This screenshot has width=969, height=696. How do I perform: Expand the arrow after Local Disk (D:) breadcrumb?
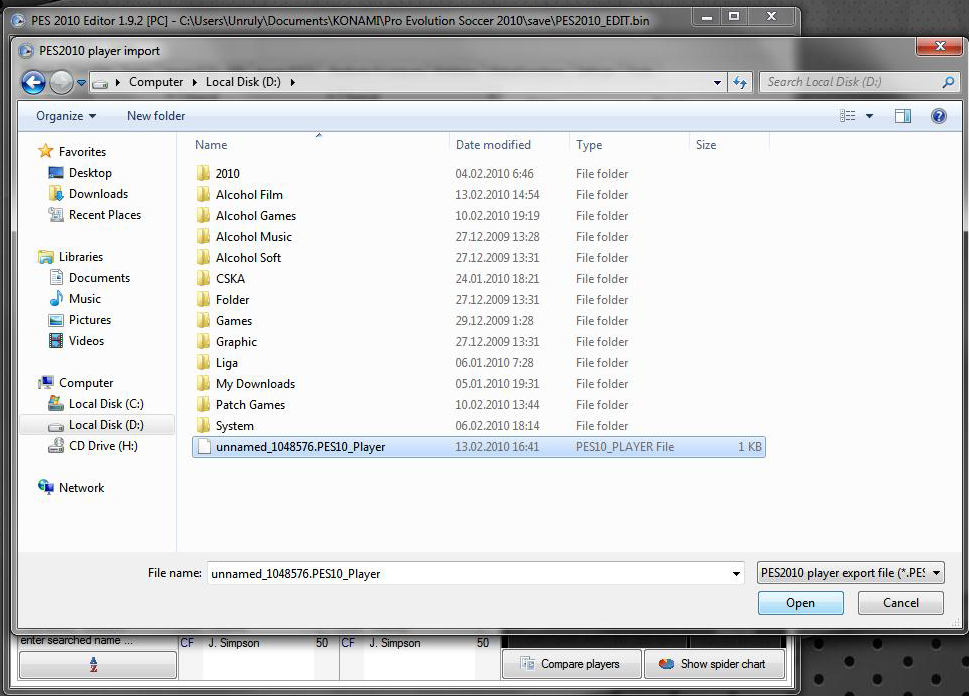pos(292,82)
